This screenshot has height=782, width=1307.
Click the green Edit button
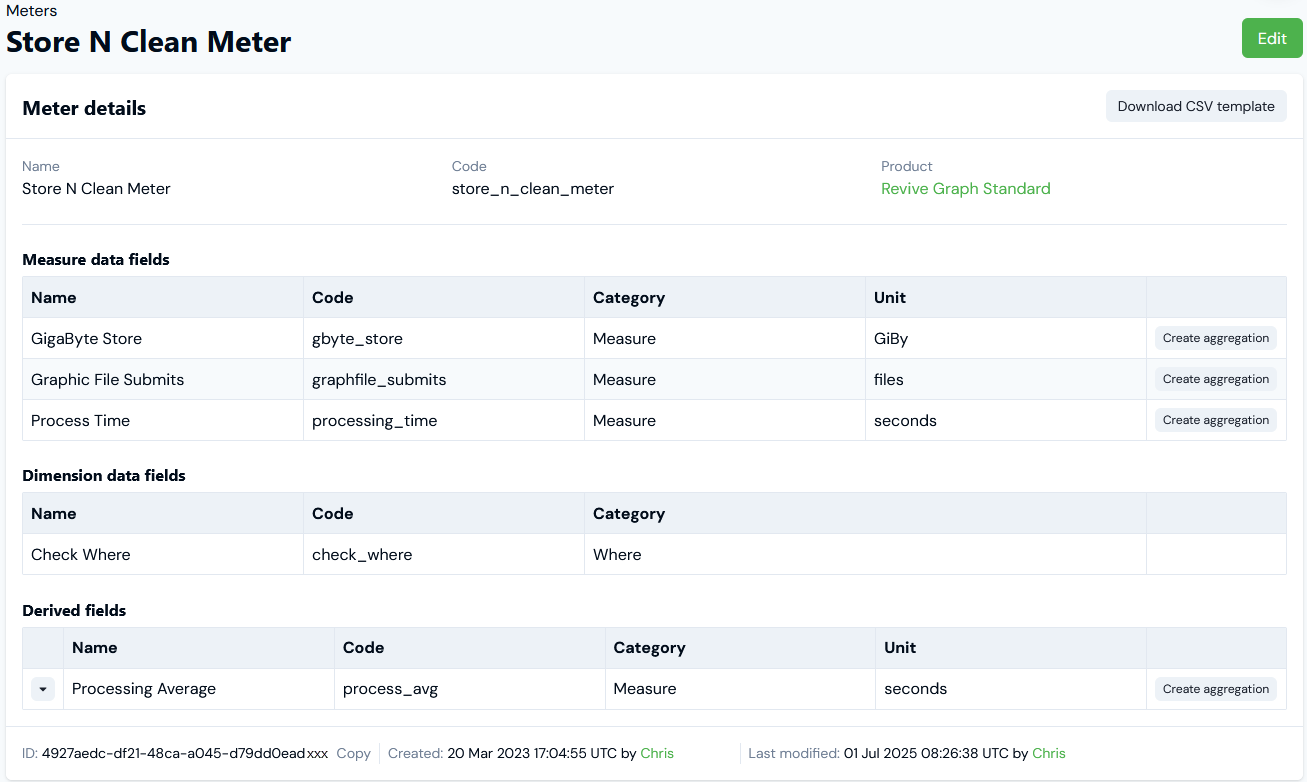click(x=1272, y=38)
